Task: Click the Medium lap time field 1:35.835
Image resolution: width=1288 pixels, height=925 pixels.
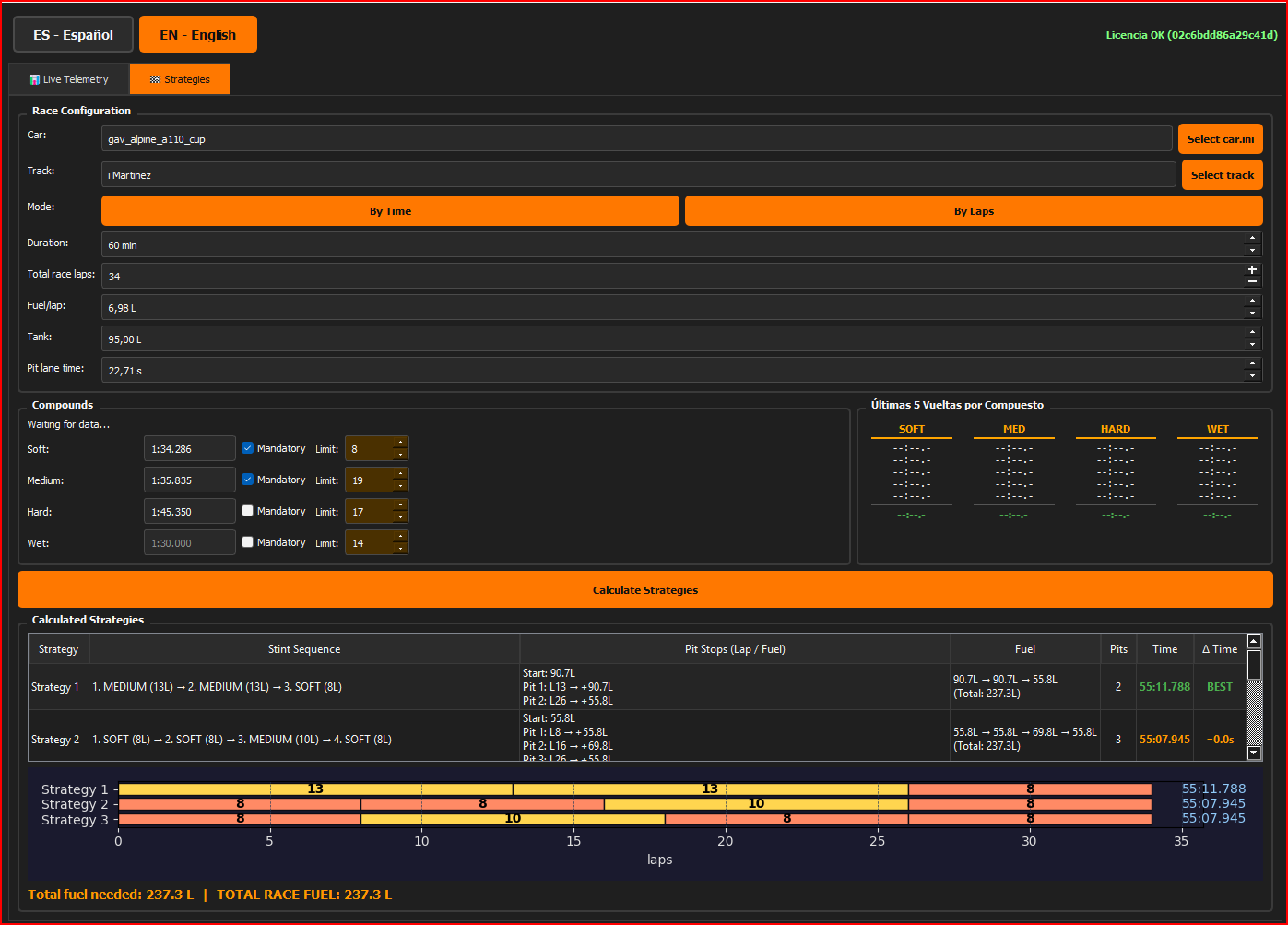Action: point(190,480)
